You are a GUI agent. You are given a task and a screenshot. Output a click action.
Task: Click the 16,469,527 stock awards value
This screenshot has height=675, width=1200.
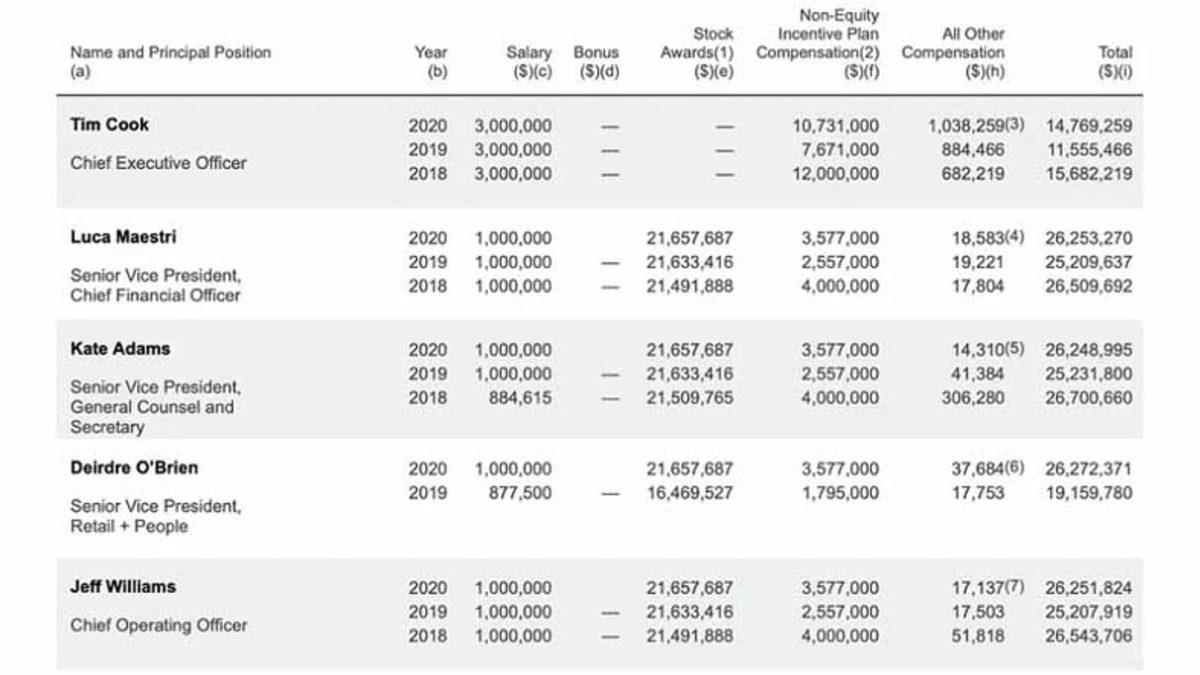[x=689, y=493]
